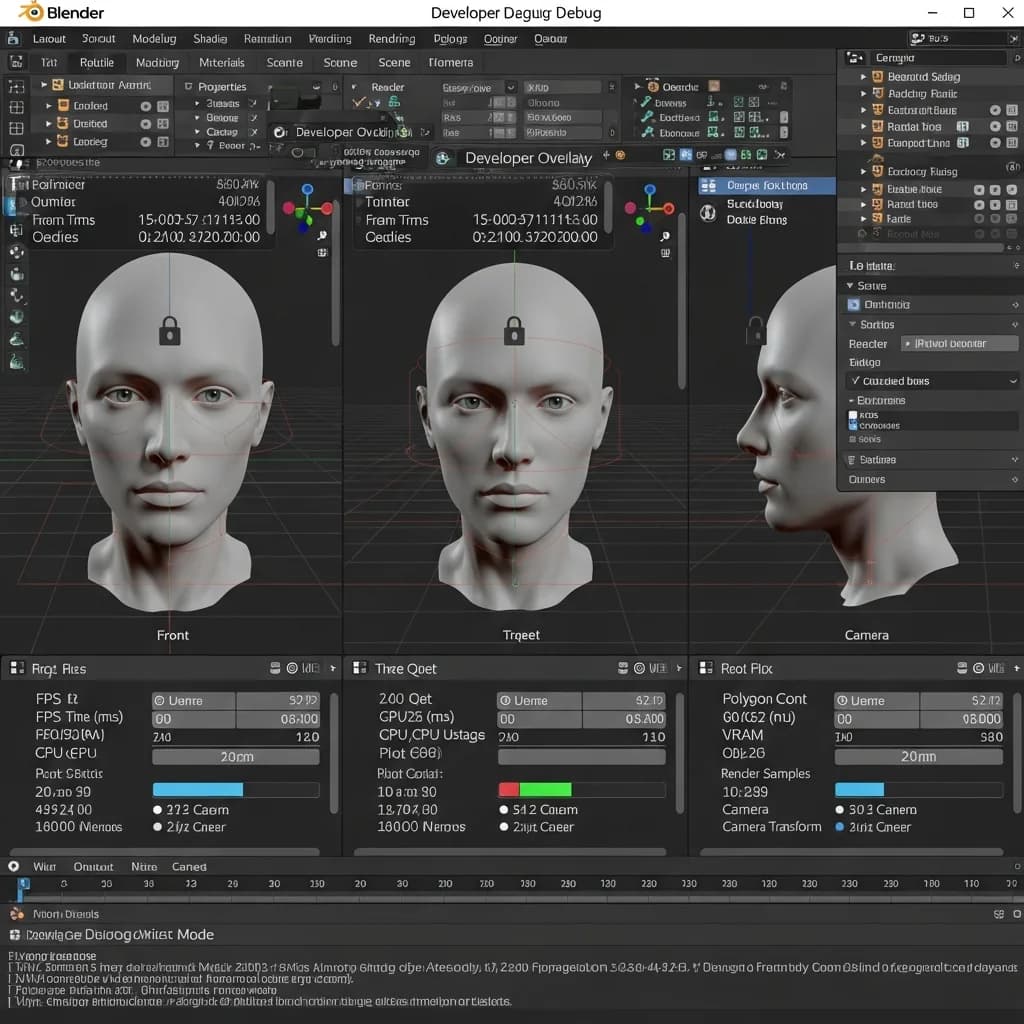Expand the Lopdeg collection row
Image resolution: width=1024 pixels, height=1024 pixels.
coord(48,141)
